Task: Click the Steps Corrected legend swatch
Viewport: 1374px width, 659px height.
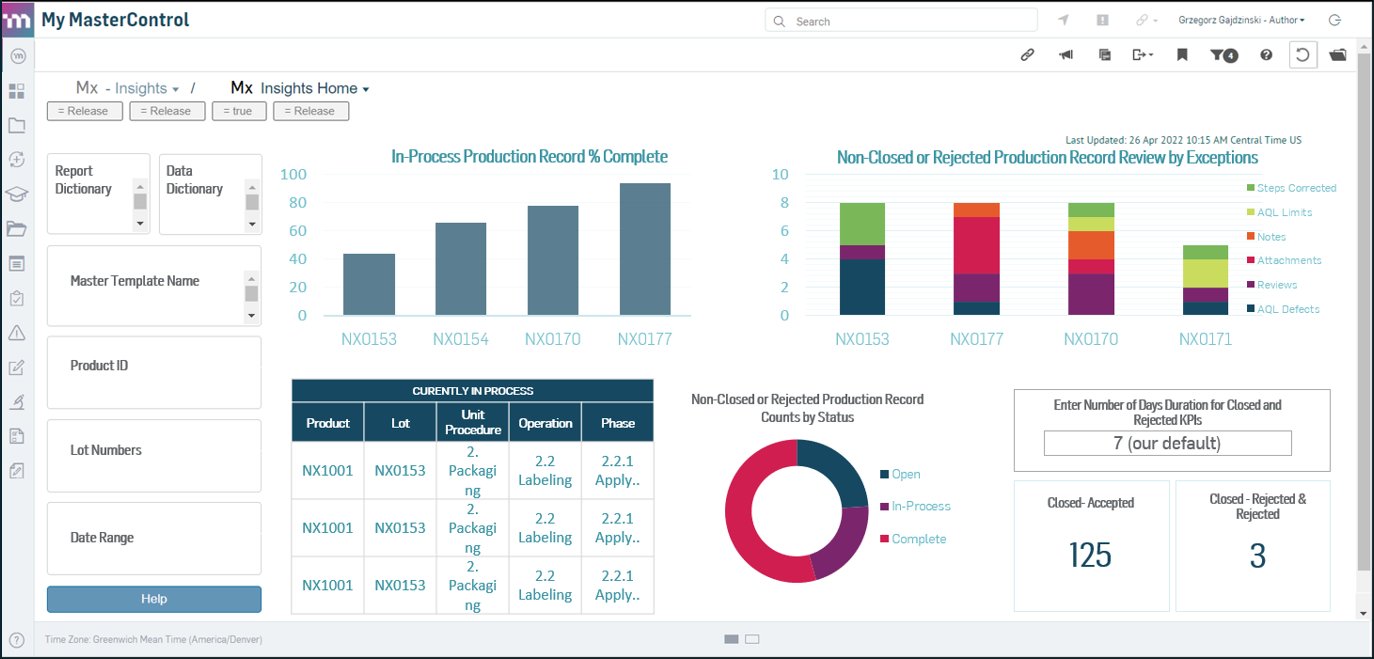Action: [1250, 188]
